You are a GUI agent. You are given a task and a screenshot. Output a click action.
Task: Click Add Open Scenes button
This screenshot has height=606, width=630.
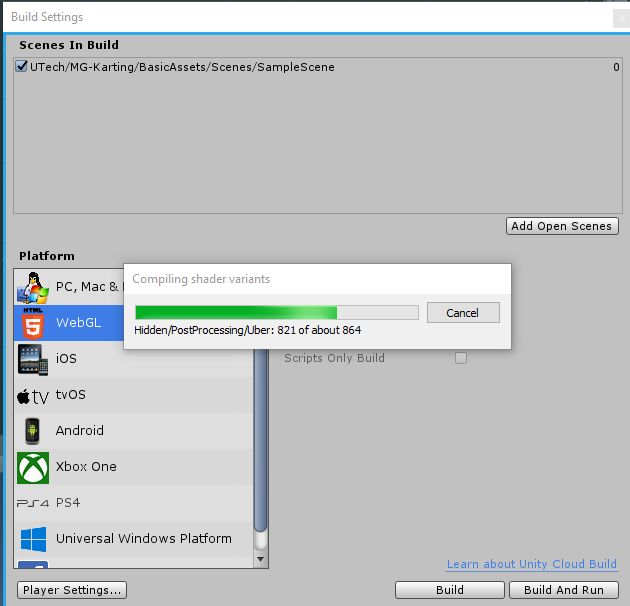pyautogui.click(x=562, y=226)
